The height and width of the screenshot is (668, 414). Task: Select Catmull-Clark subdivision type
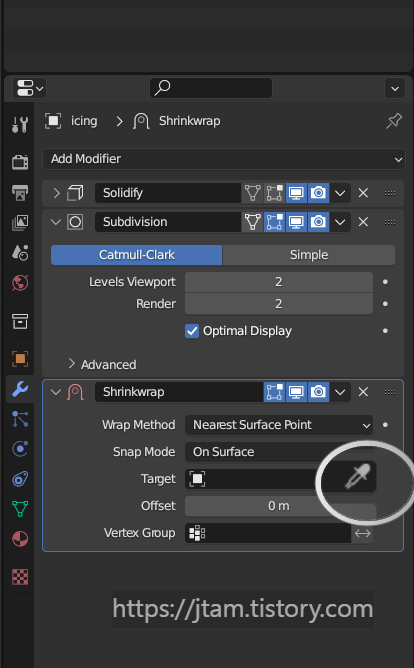click(136, 255)
